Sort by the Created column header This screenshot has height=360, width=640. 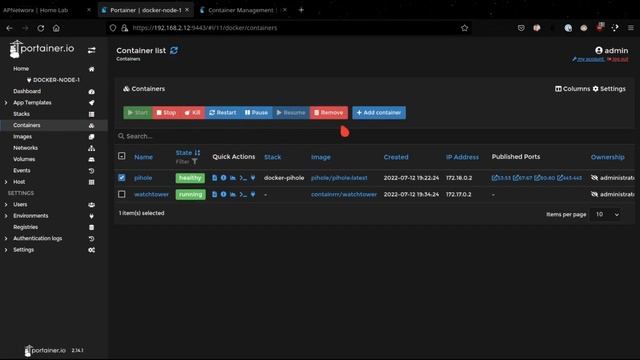click(x=396, y=157)
